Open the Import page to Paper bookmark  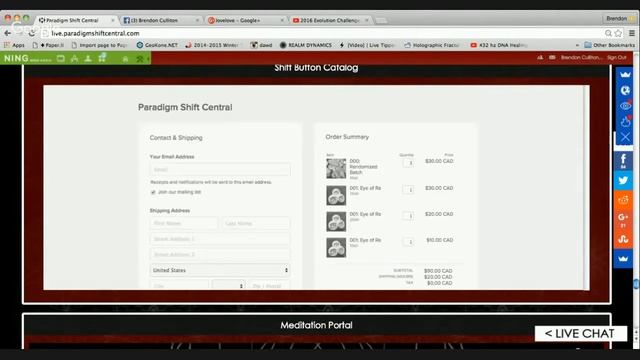[99, 45]
